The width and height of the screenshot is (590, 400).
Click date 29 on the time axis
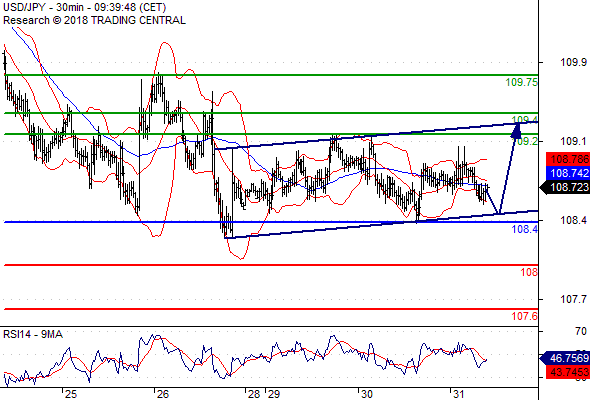tap(274, 394)
